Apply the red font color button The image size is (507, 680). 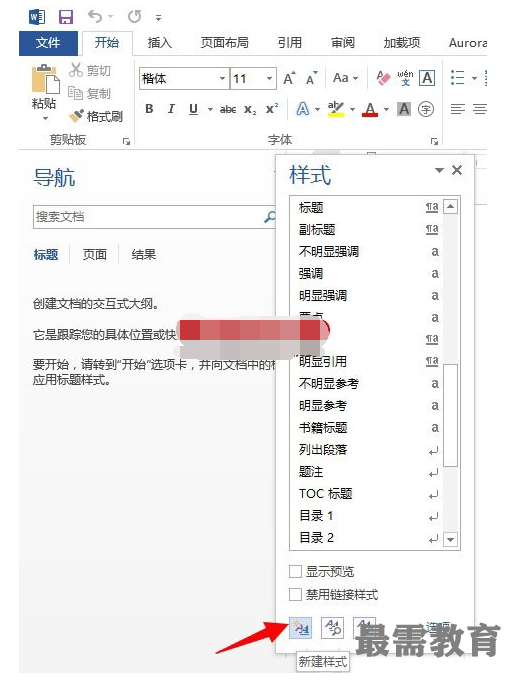pos(370,109)
